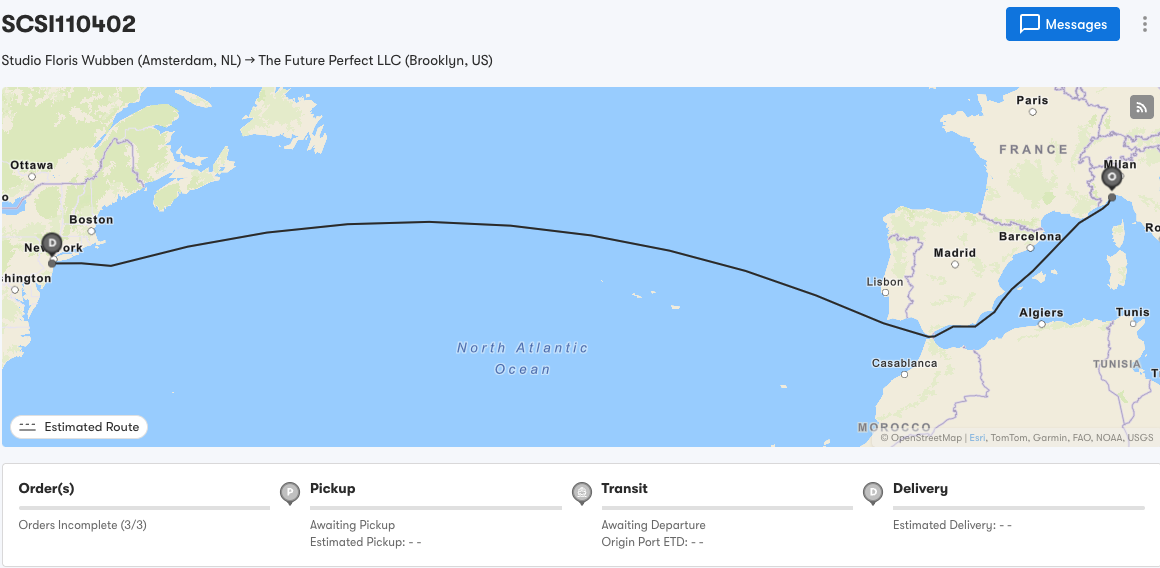Click the shipment ID SCSI110402 title
This screenshot has height=568, width=1160.
[x=69, y=24]
